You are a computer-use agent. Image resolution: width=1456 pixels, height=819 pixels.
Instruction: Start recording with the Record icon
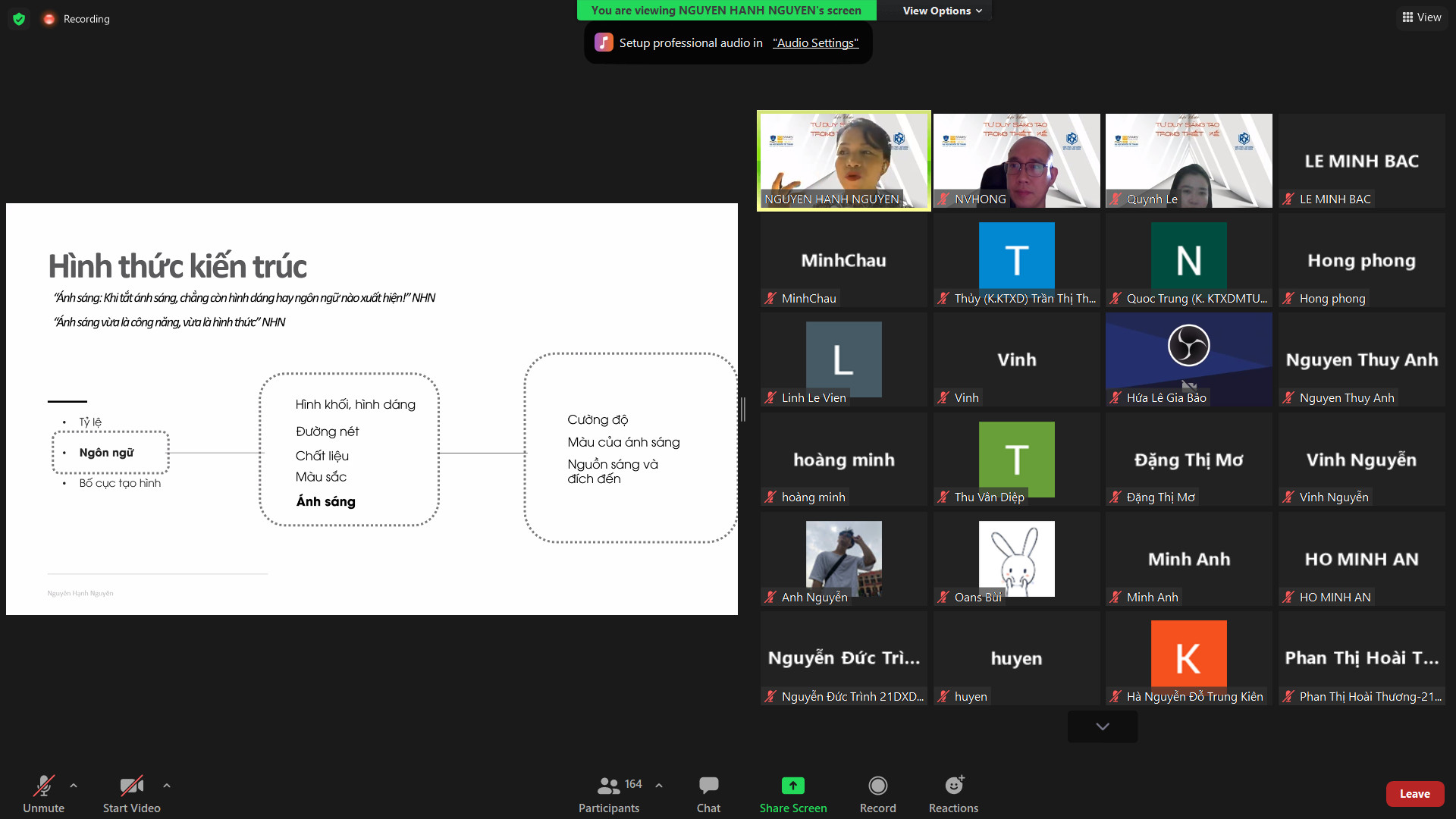coord(877,786)
